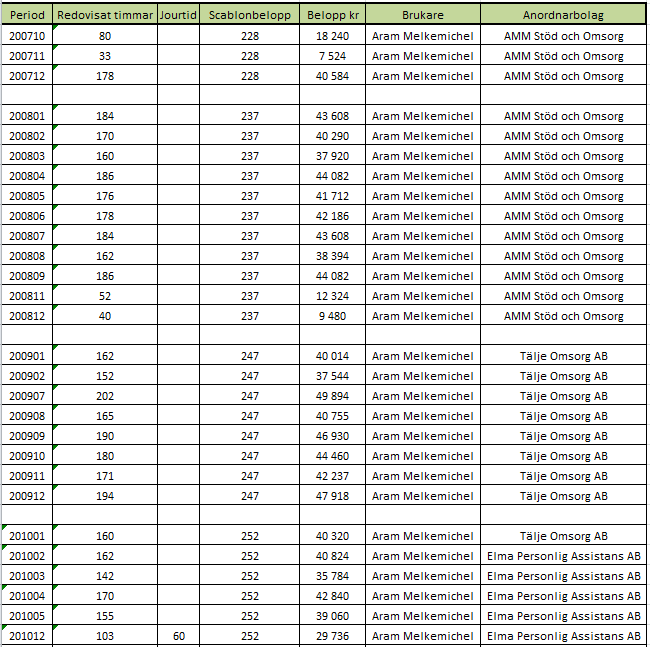
Task: Select Scablonbelopp 237 in row 200806
Action: pos(250,216)
